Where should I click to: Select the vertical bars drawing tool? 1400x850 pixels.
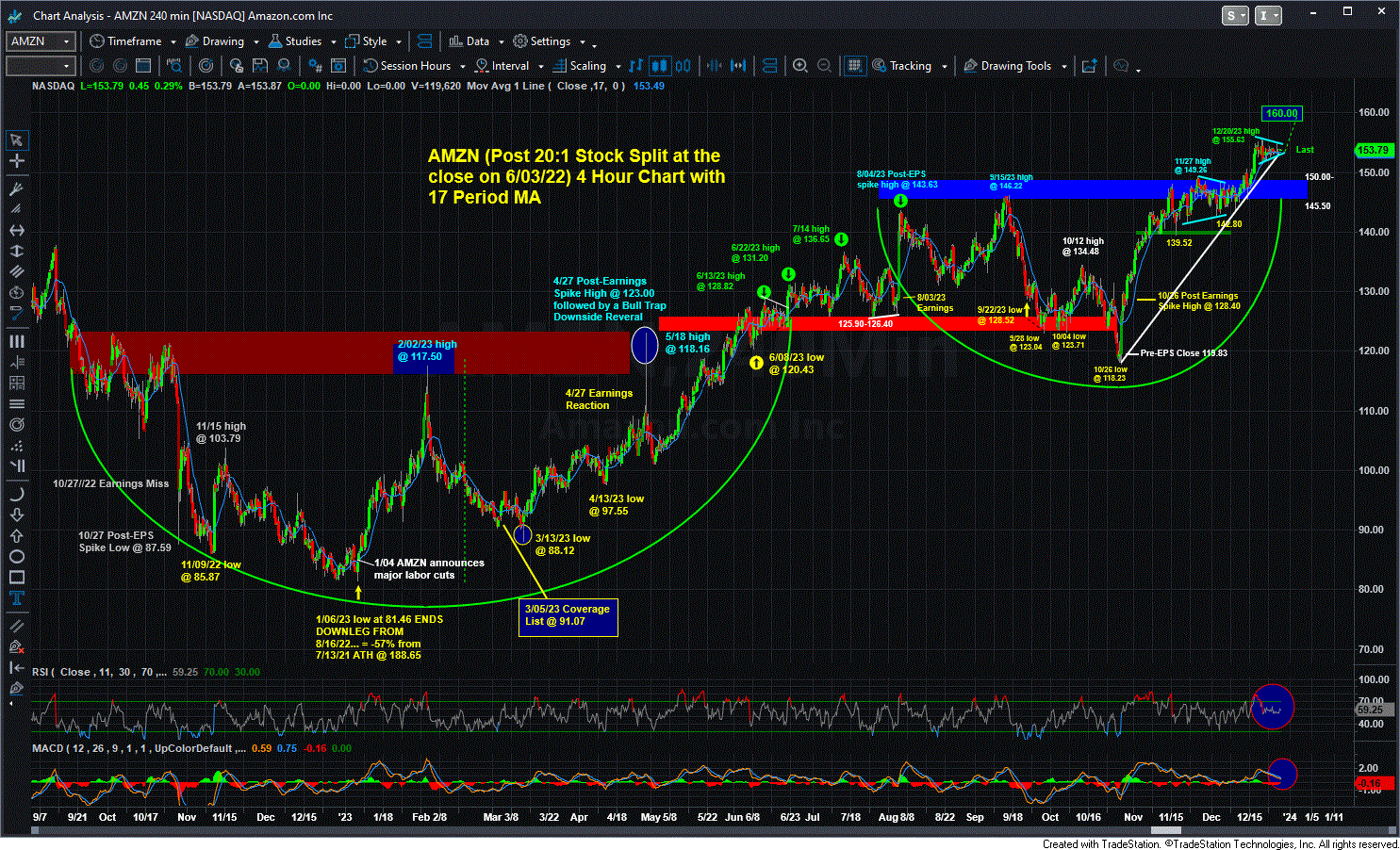click(x=16, y=341)
